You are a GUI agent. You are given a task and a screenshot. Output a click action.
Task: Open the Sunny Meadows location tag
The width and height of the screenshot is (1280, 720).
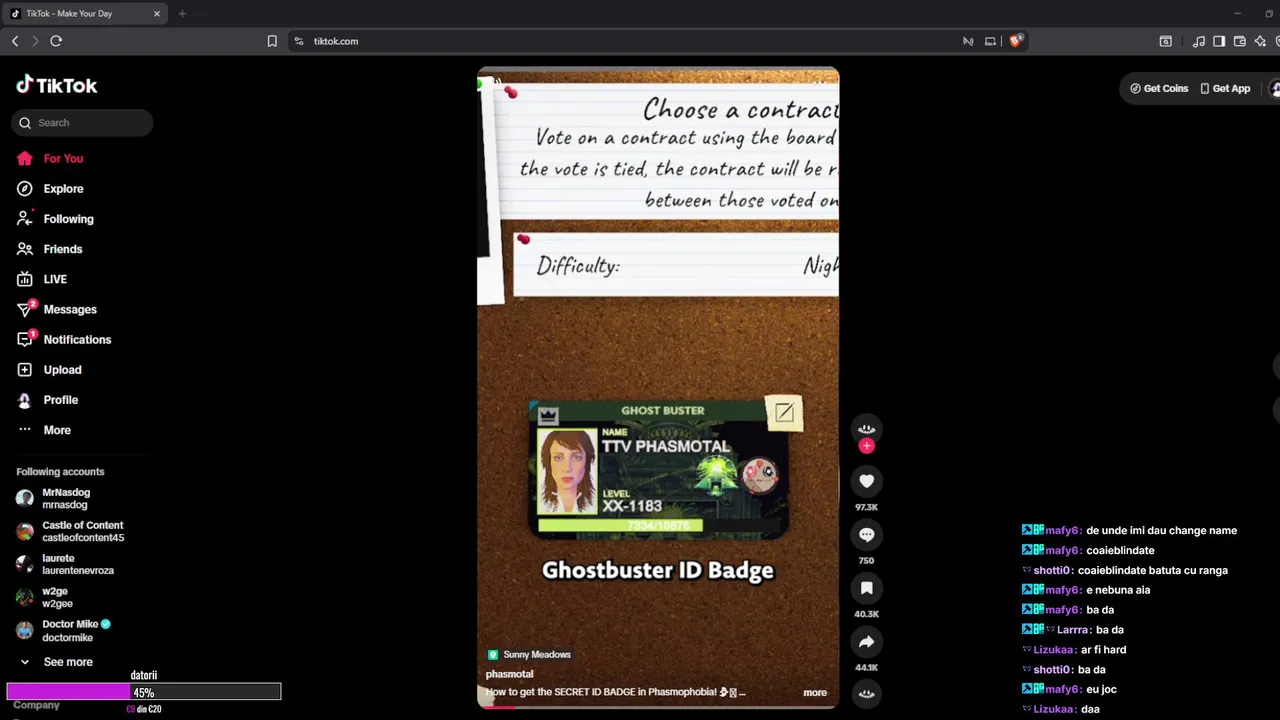coord(529,654)
